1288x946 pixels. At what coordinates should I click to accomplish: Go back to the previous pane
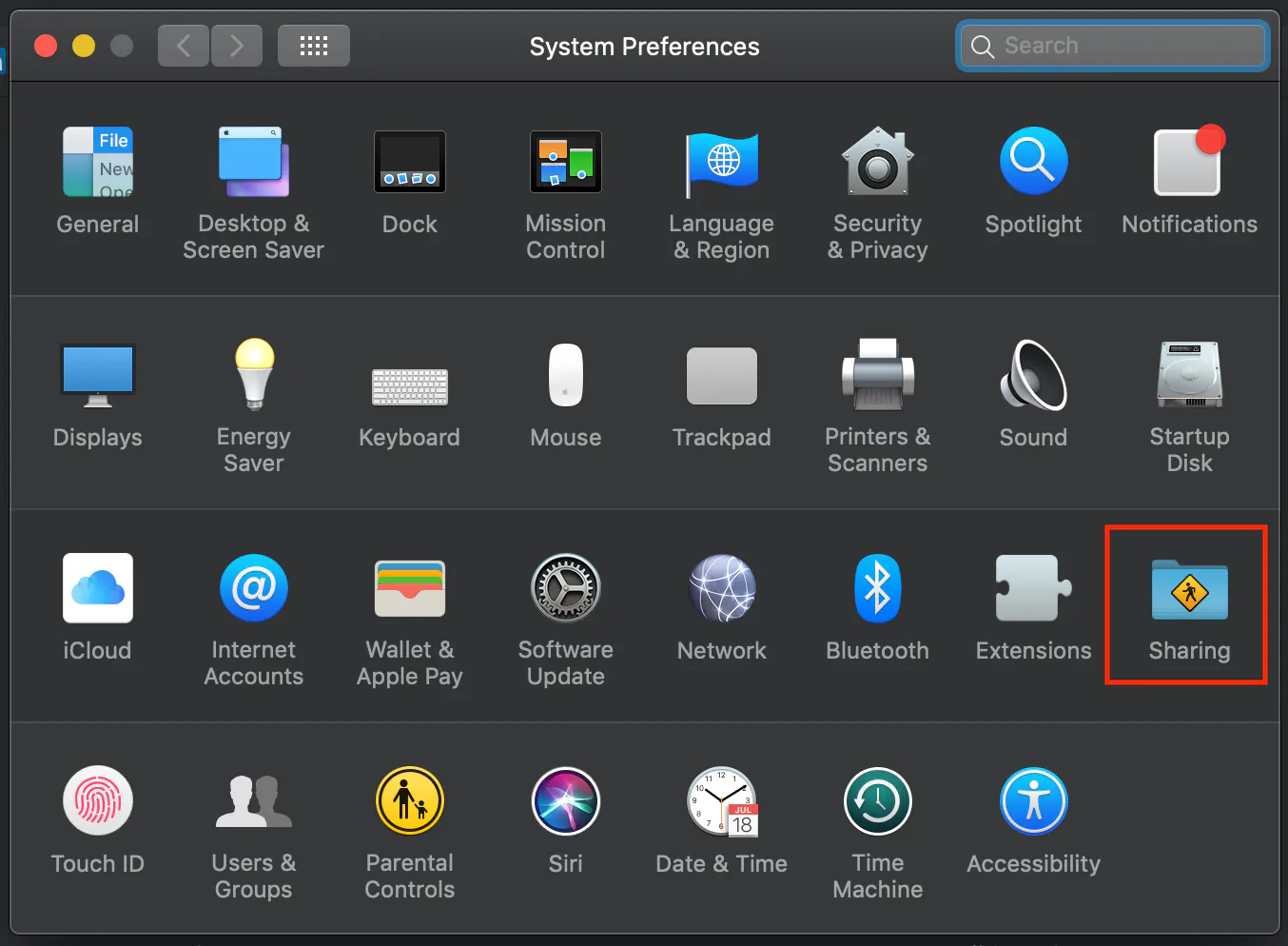[184, 45]
